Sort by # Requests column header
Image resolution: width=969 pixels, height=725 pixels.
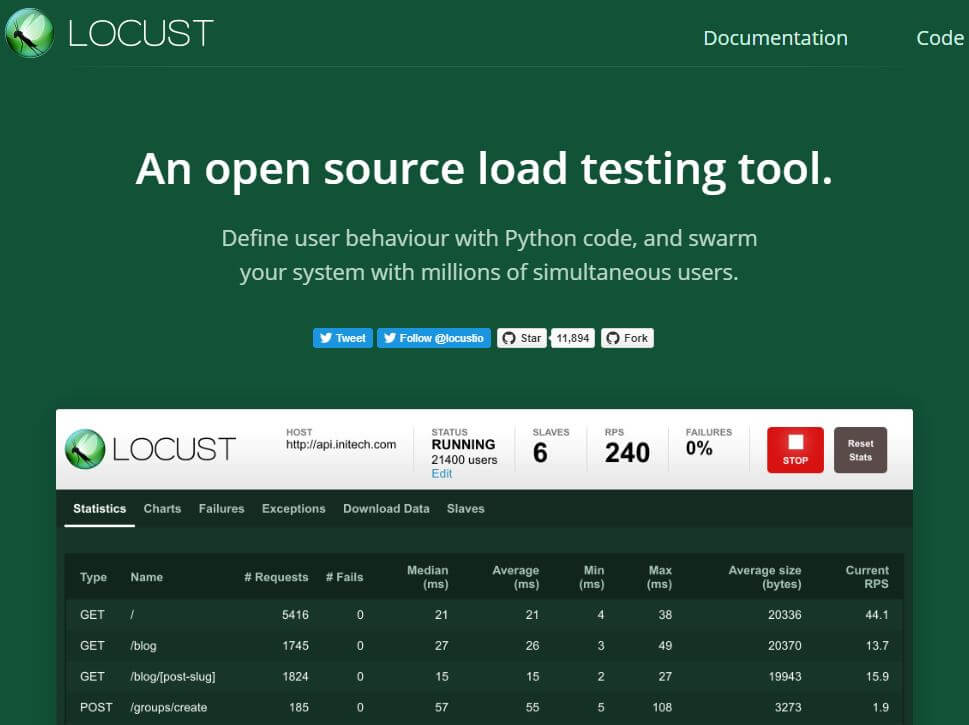276,577
